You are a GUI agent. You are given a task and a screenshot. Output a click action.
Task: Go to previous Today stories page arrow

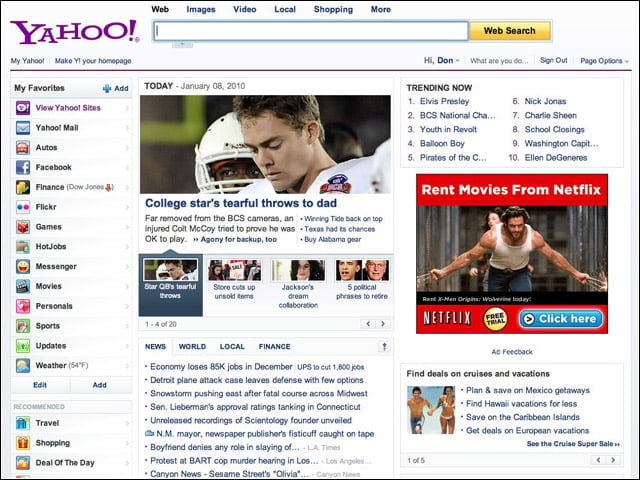(x=368, y=324)
